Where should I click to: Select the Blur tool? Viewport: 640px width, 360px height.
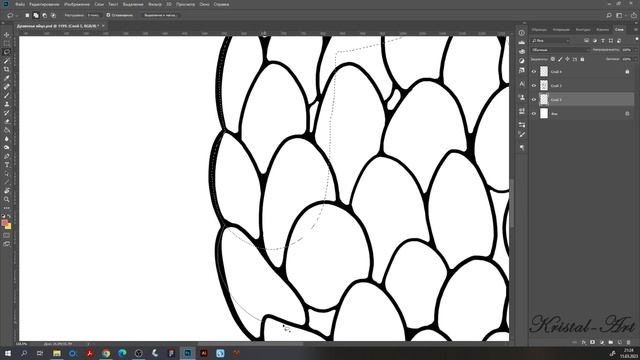pos(7,139)
